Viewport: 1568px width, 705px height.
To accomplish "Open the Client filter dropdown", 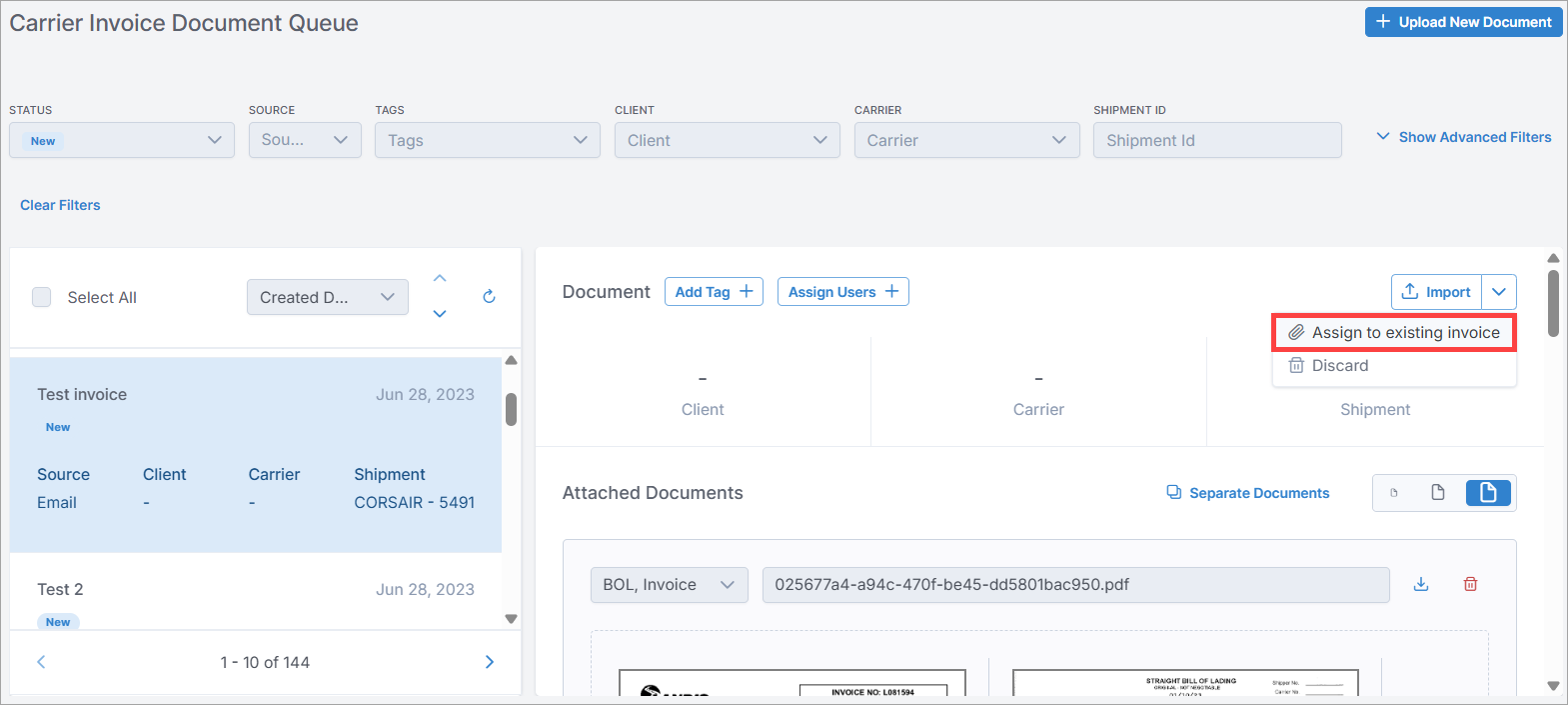I will [728, 140].
